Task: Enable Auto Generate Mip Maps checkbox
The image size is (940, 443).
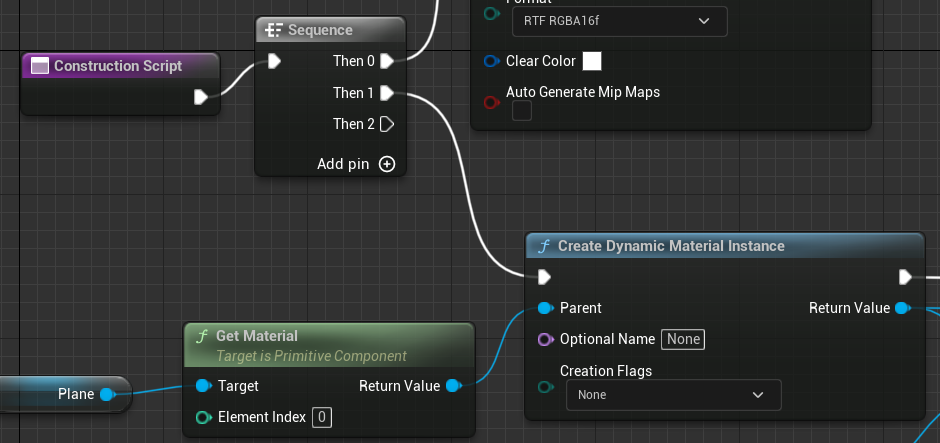Action: click(x=522, y=111)
